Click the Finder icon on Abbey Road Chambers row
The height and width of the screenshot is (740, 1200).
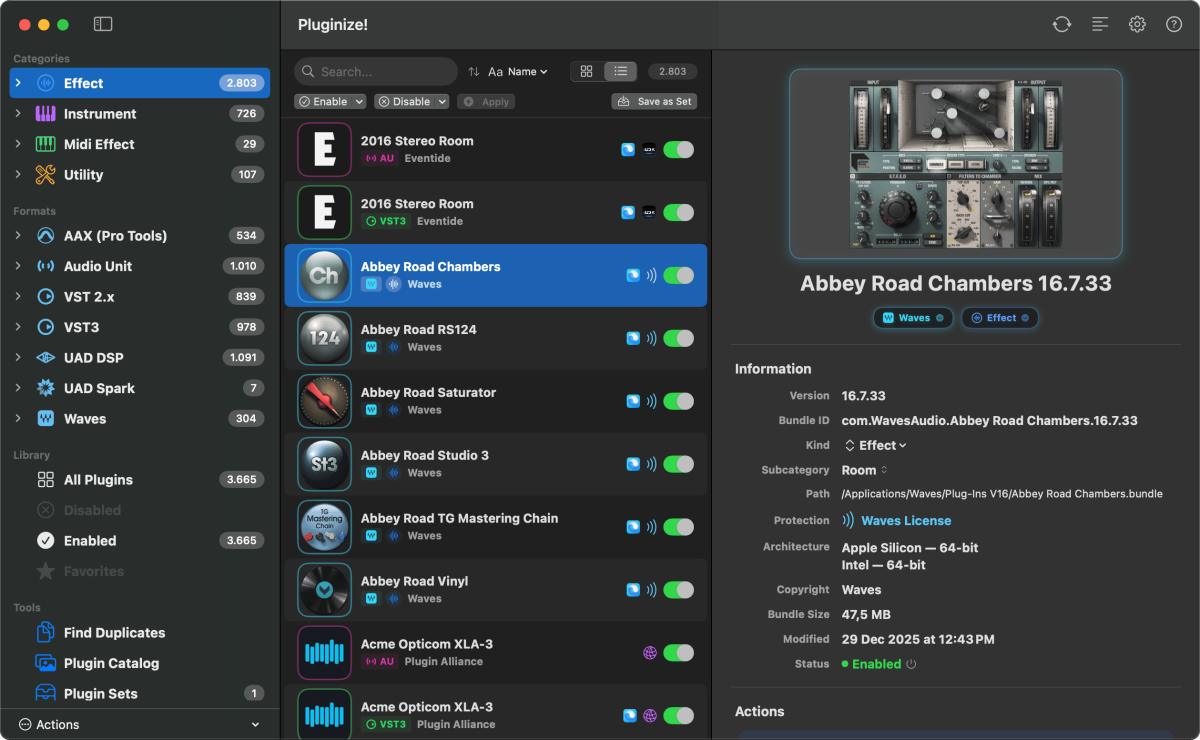[x=632, y=275]
